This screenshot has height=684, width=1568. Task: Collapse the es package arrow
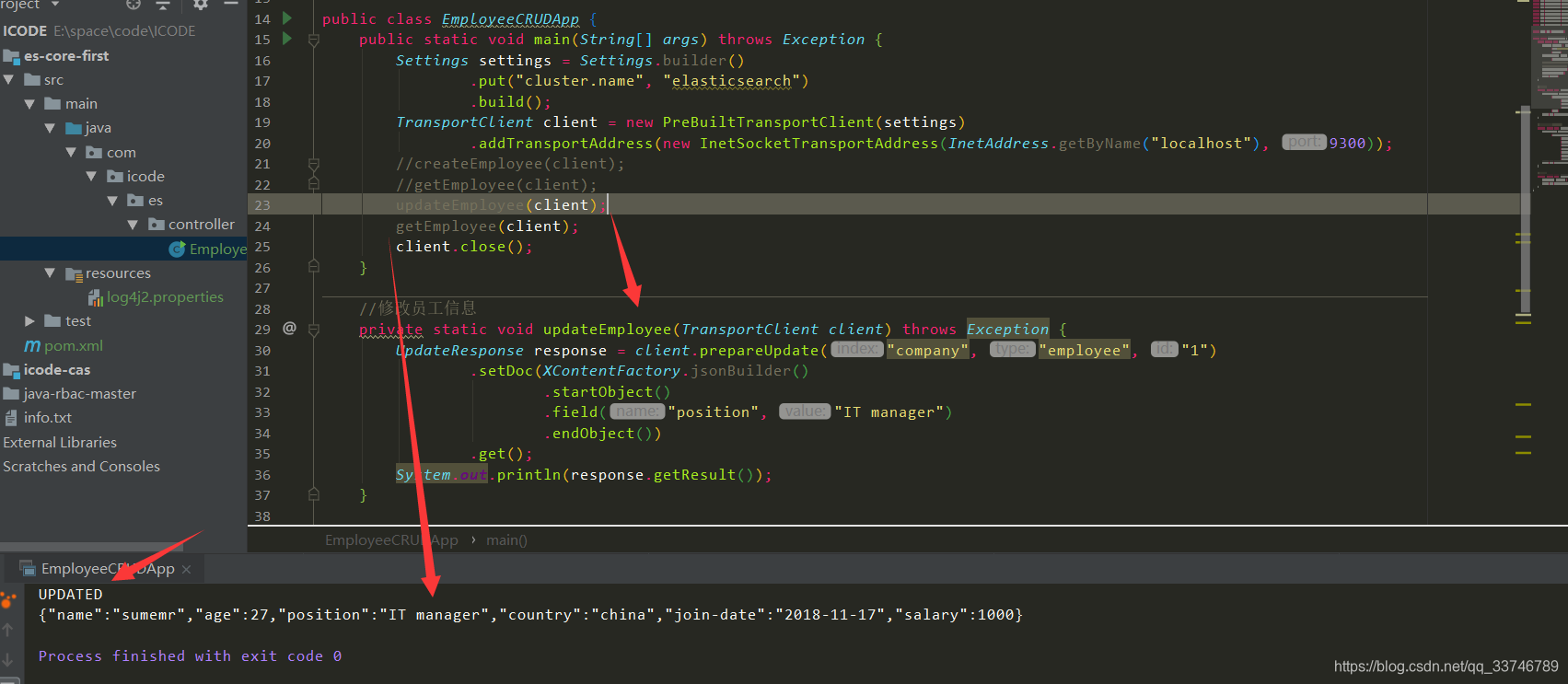[x=112, y=200]
